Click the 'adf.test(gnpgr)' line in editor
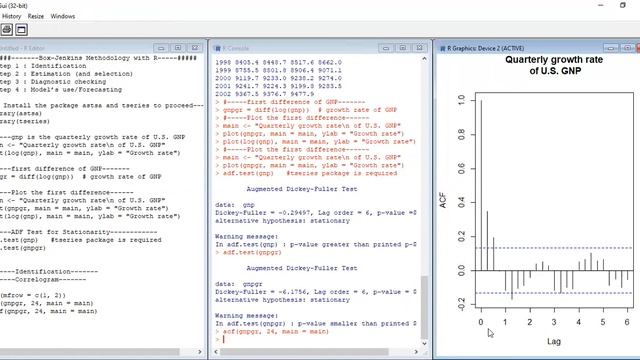 [x=23, y=248]
